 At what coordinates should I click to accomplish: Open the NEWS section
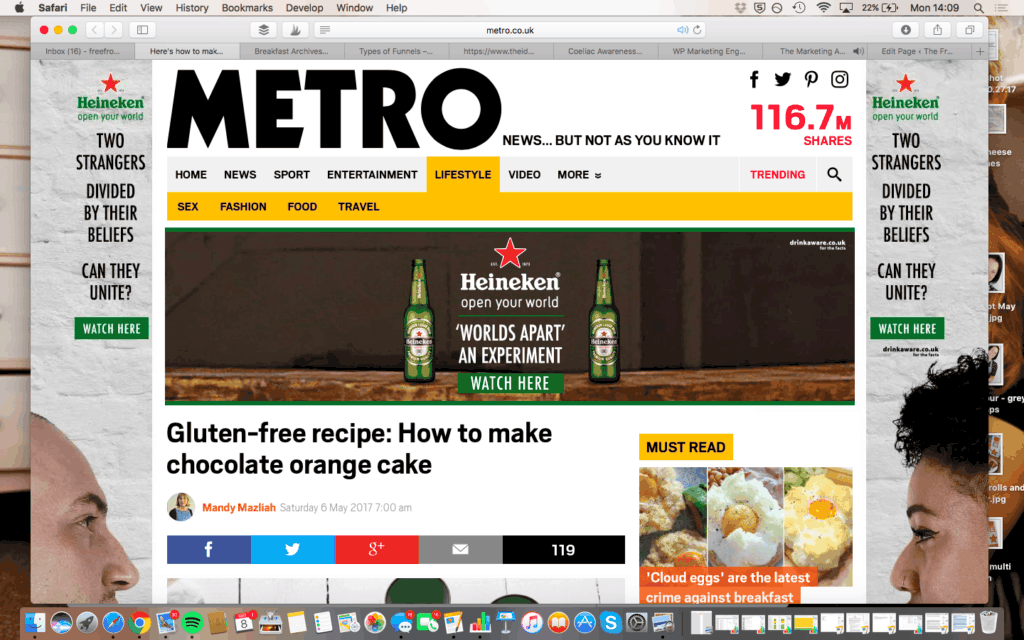coord(240,174)
